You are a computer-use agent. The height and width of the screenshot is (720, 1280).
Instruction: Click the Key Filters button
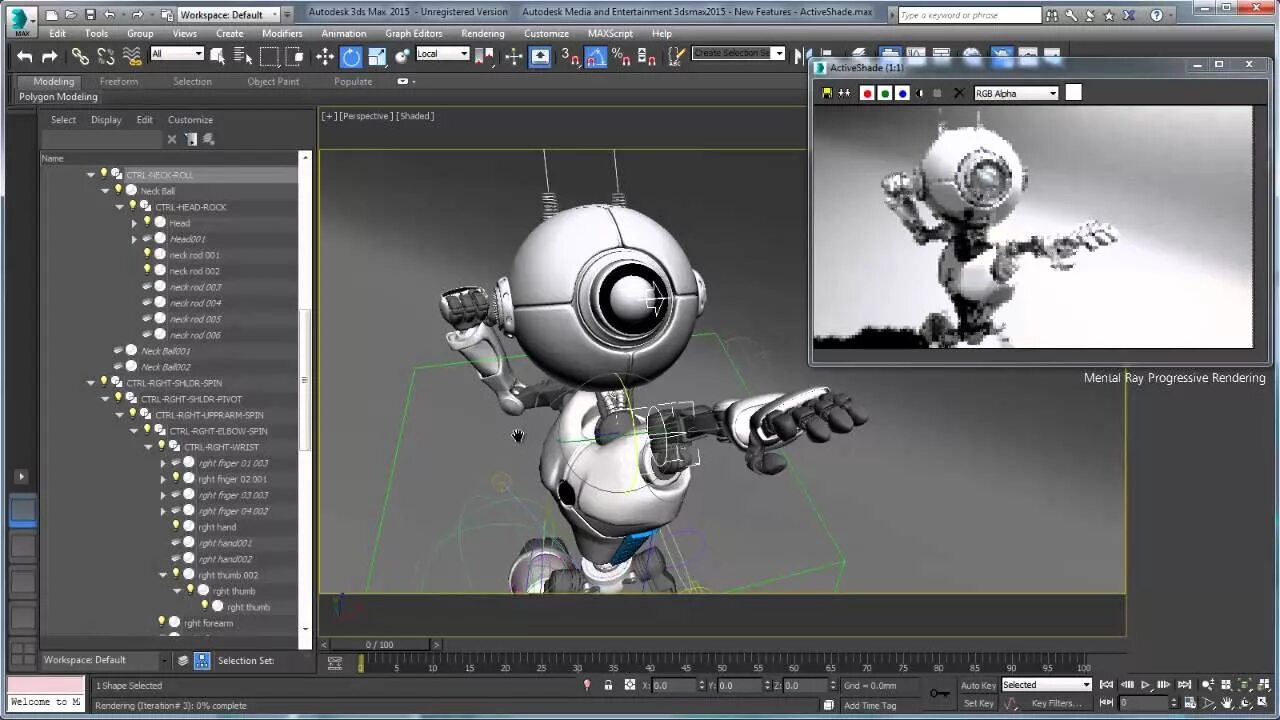coord(1056,703)
